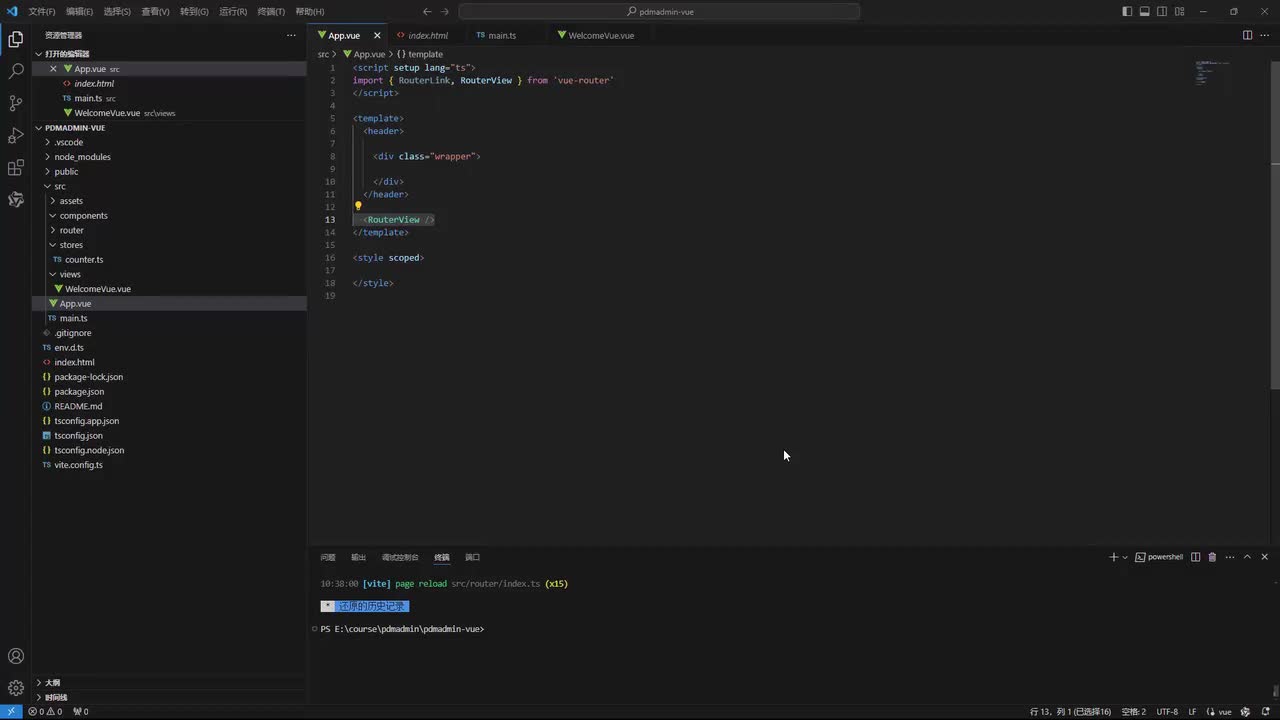Open package.json in the file tree
This screenshot has height=720, width=1280.
click(x=79, y=392)
